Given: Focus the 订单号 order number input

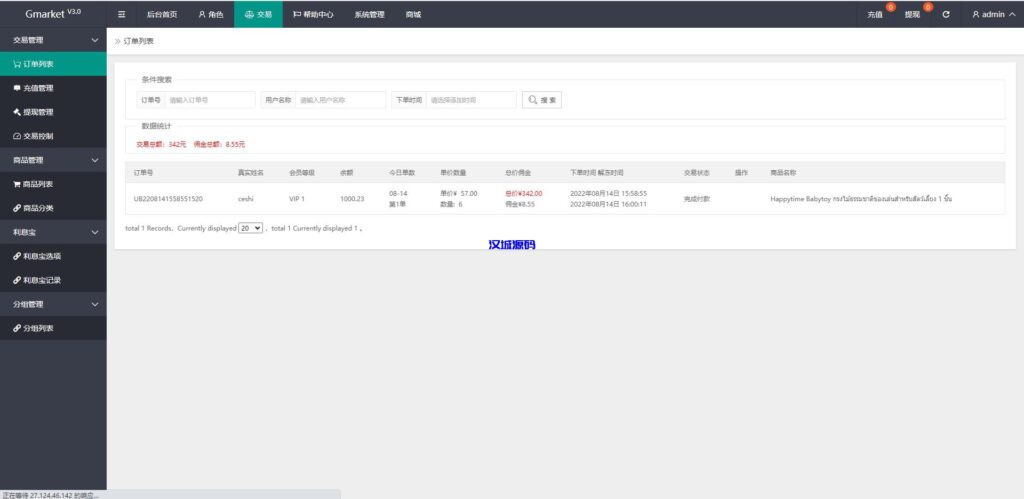Looking at the screenshot, I should point(210,100).
